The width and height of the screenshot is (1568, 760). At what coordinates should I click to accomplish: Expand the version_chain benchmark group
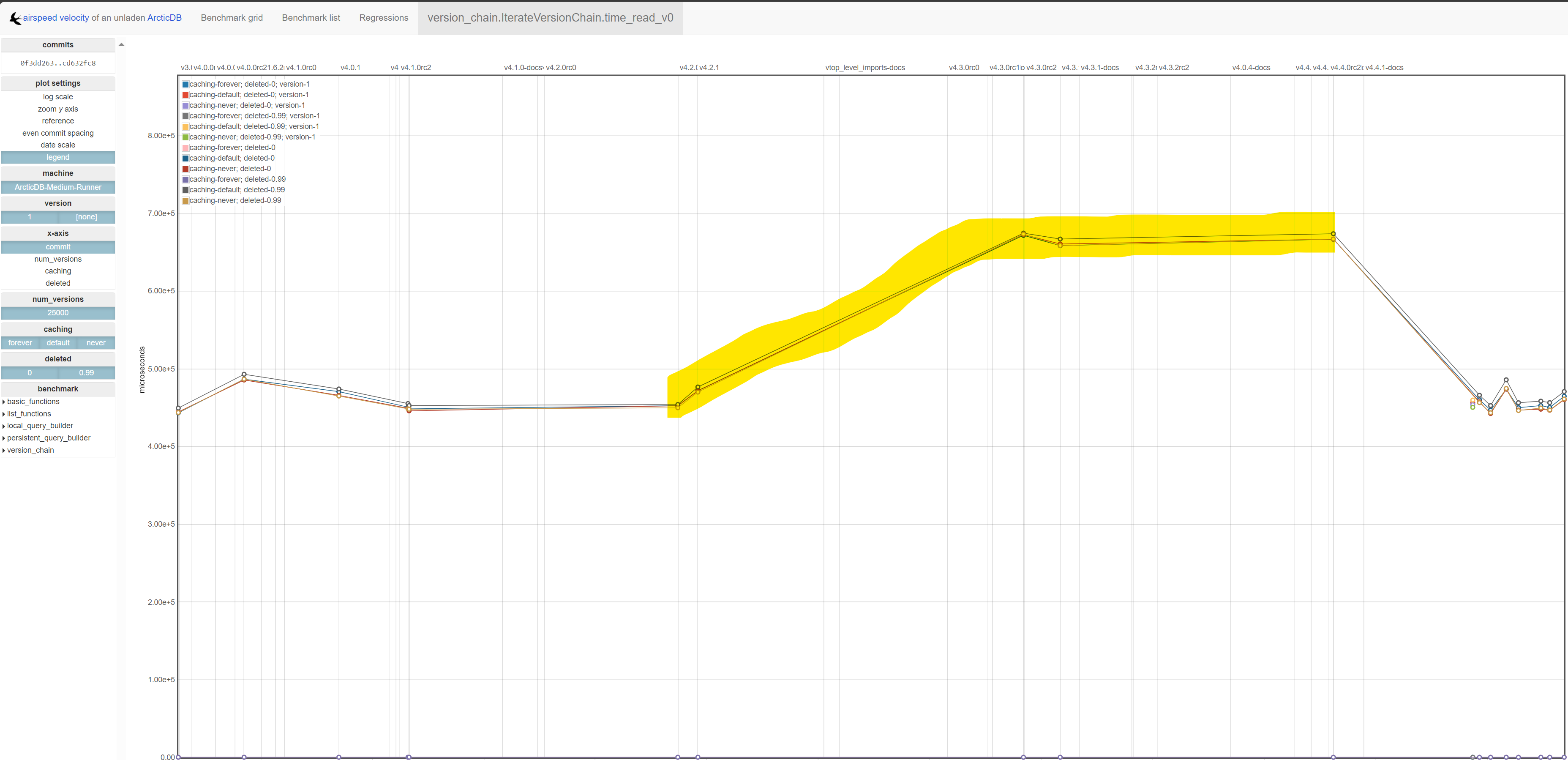point(30,451)
